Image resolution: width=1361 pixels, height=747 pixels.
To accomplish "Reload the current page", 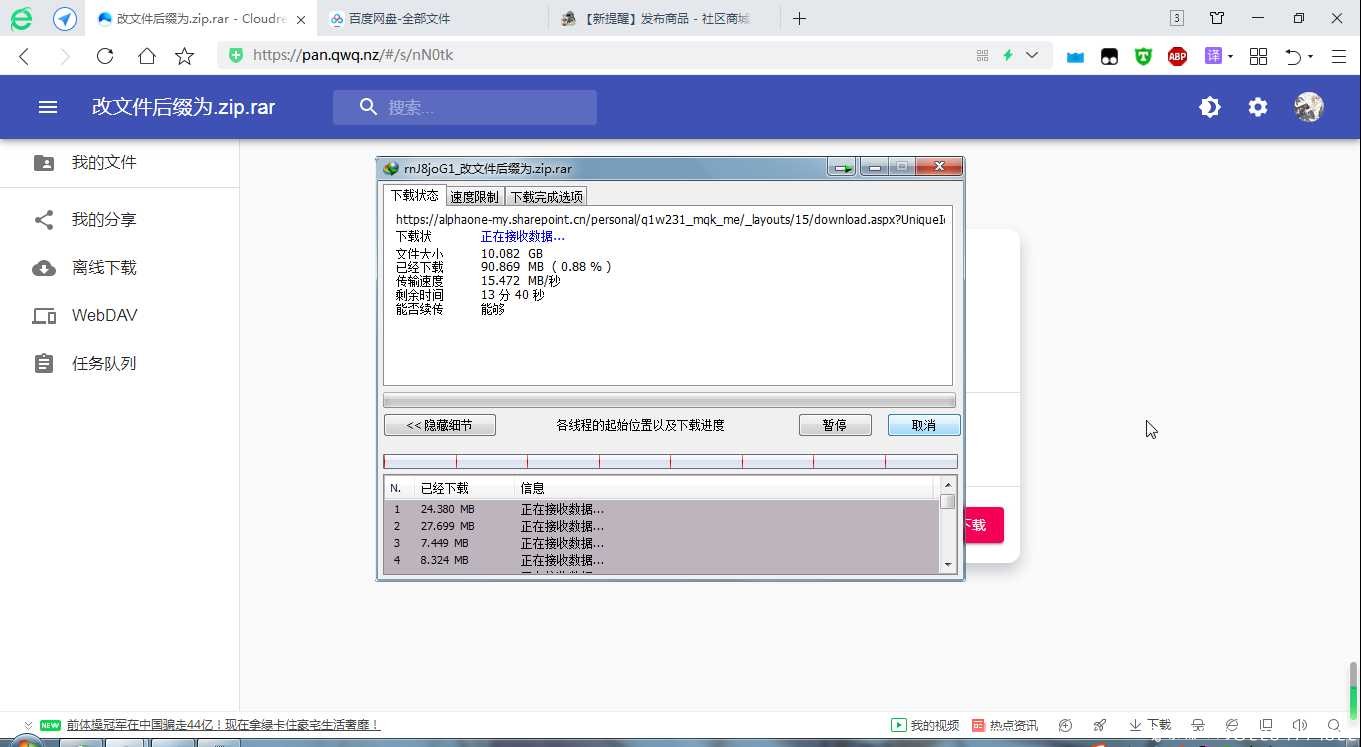I will tap(105, 56).
